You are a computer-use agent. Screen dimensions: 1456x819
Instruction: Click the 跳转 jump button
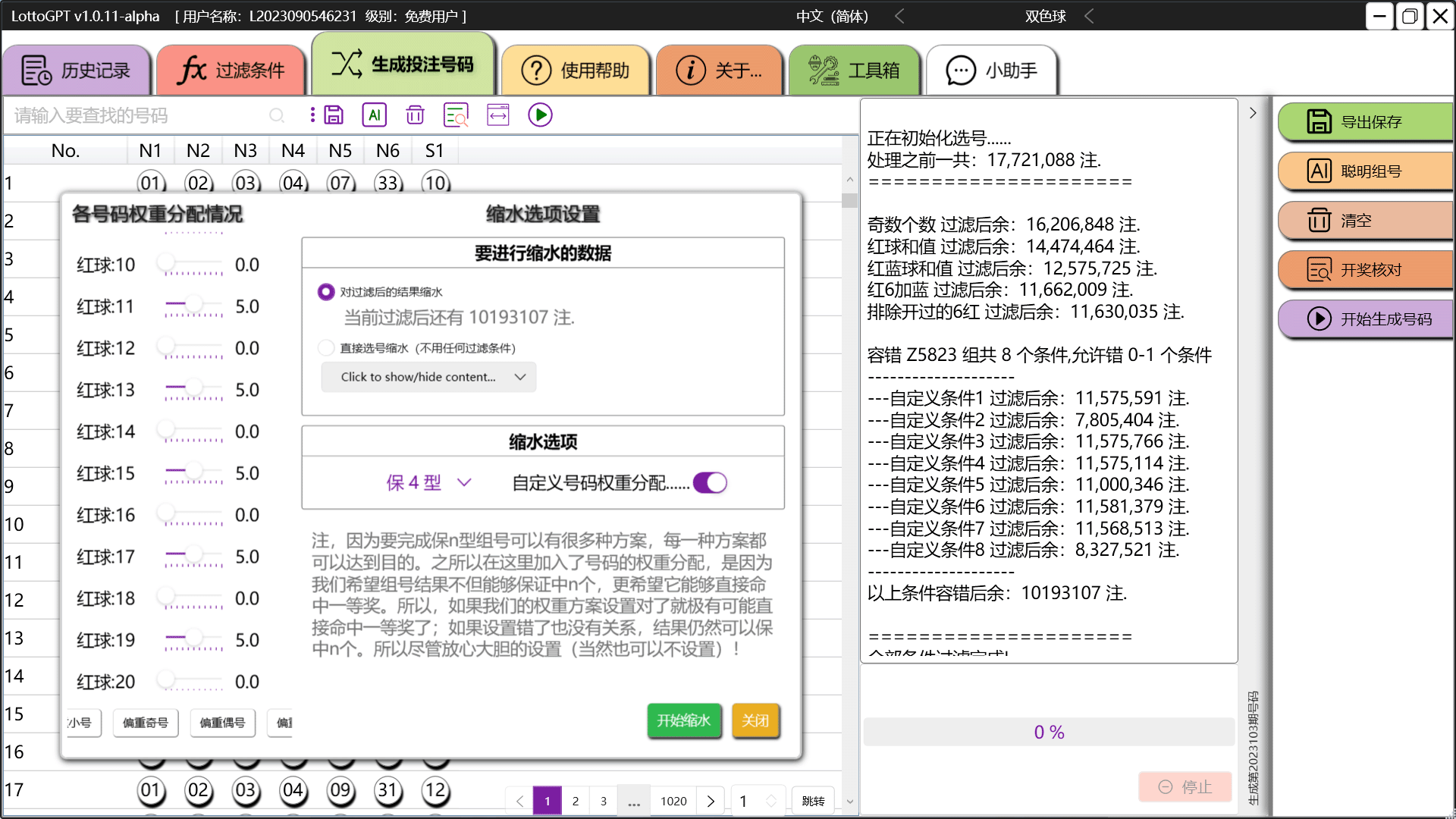813,801
